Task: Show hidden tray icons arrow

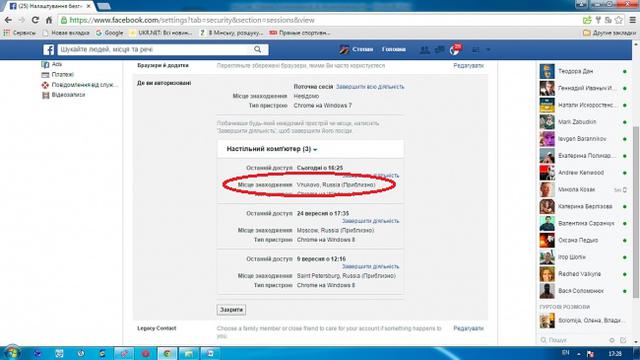Action: pyautogui.click(x=578, y=353)
